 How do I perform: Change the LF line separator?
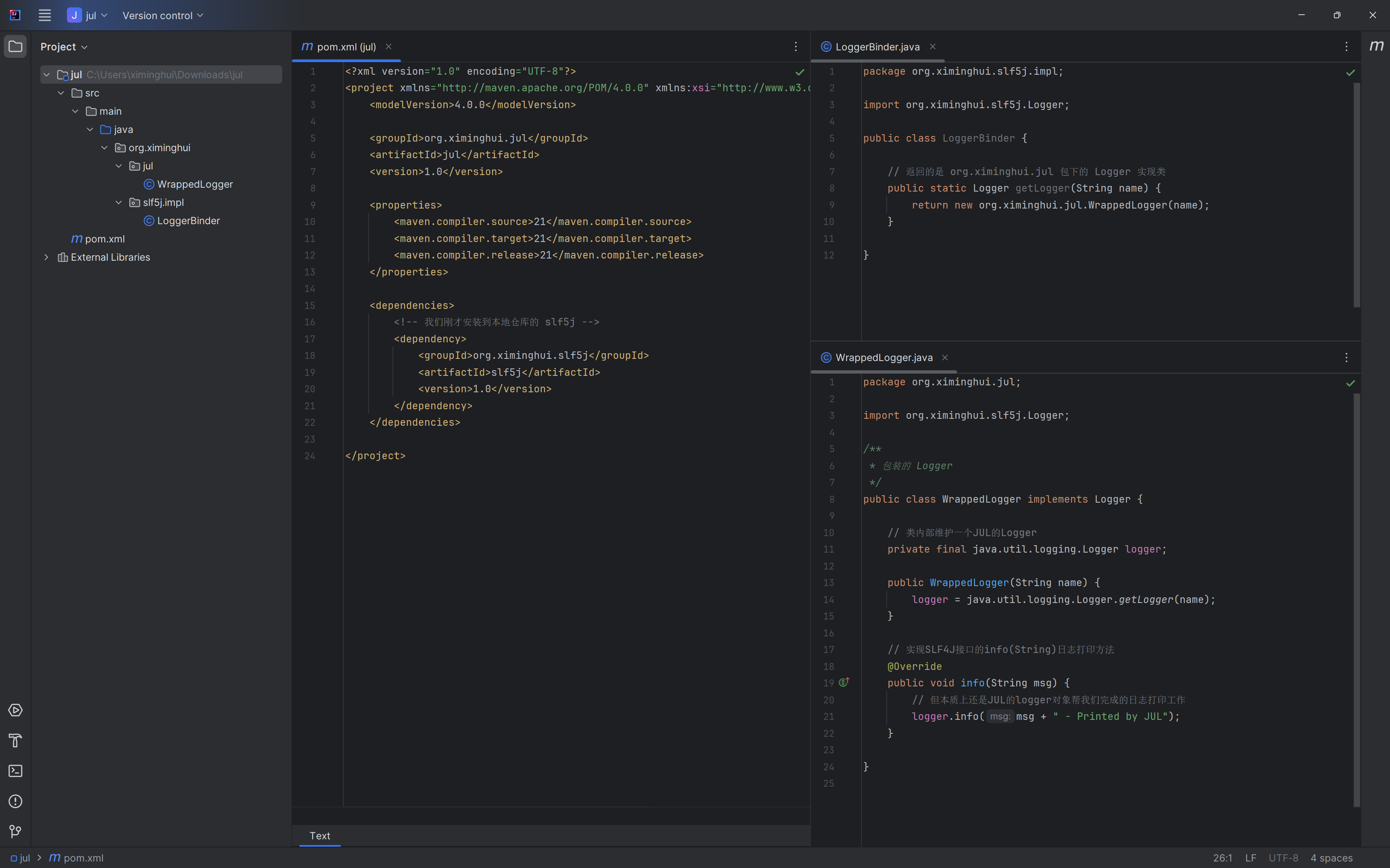point(1250,858)
